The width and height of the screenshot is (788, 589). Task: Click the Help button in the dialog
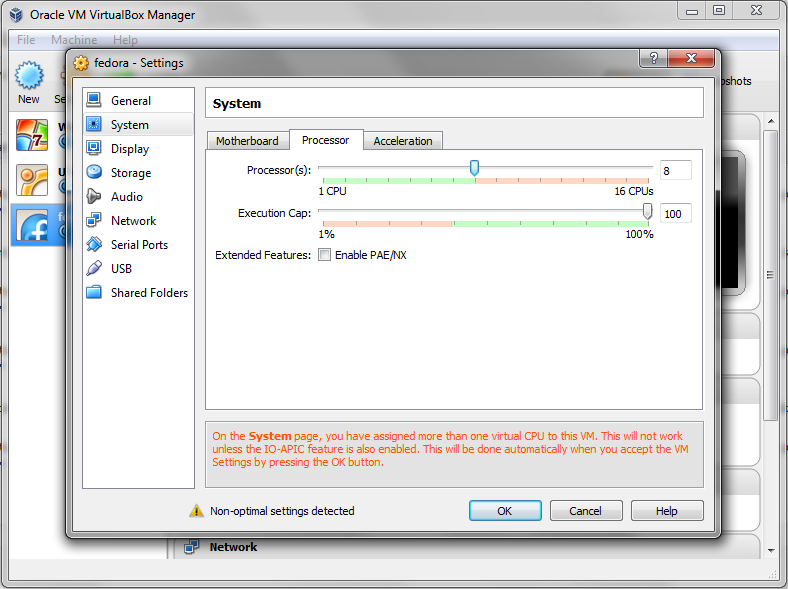click(x=667, y=511)
